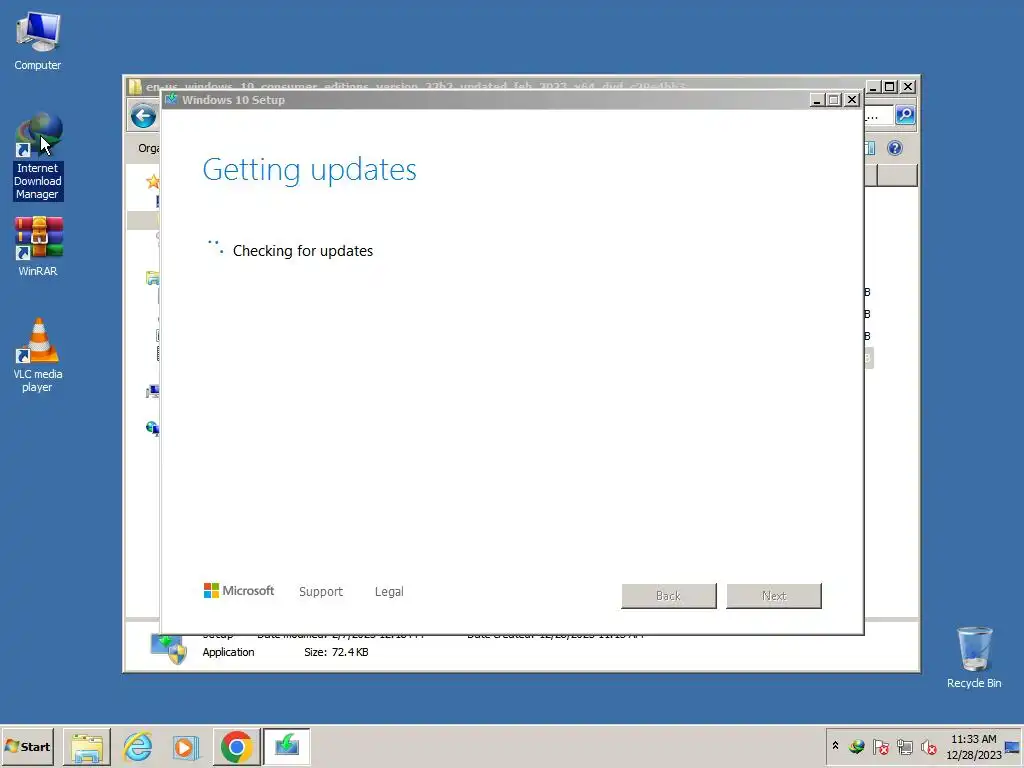The image size is (1024, 768).
Task: Select the Favorites star in Explorer sidebar
Action: pos(153,182)
